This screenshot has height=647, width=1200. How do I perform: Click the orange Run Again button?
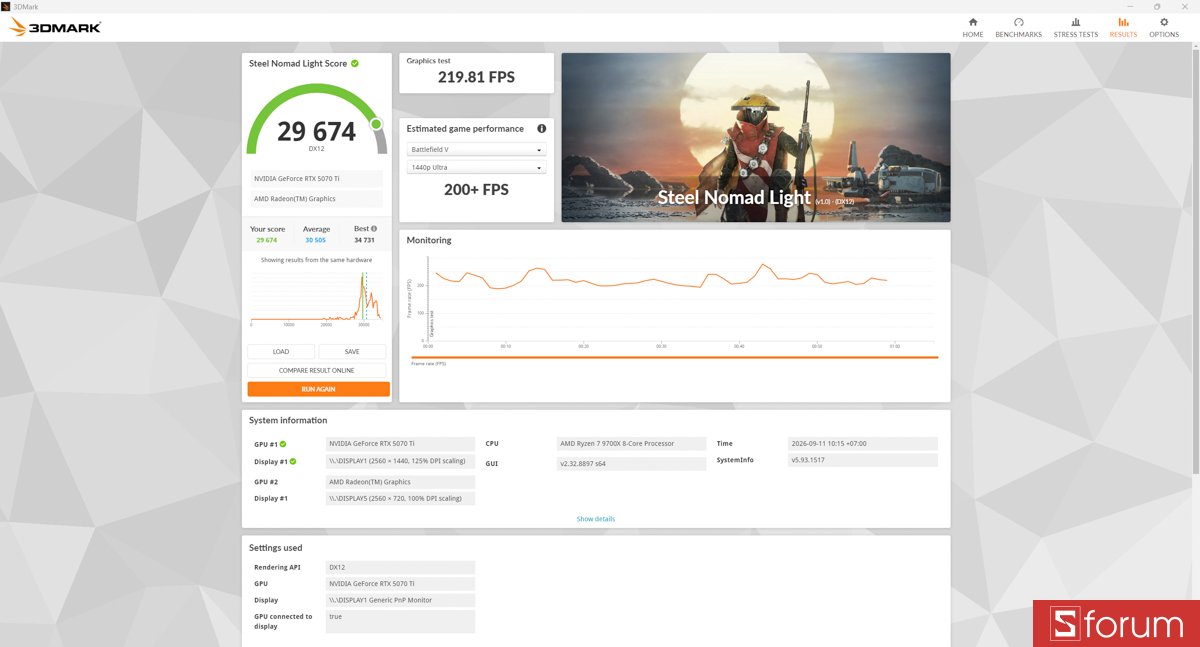318,389
